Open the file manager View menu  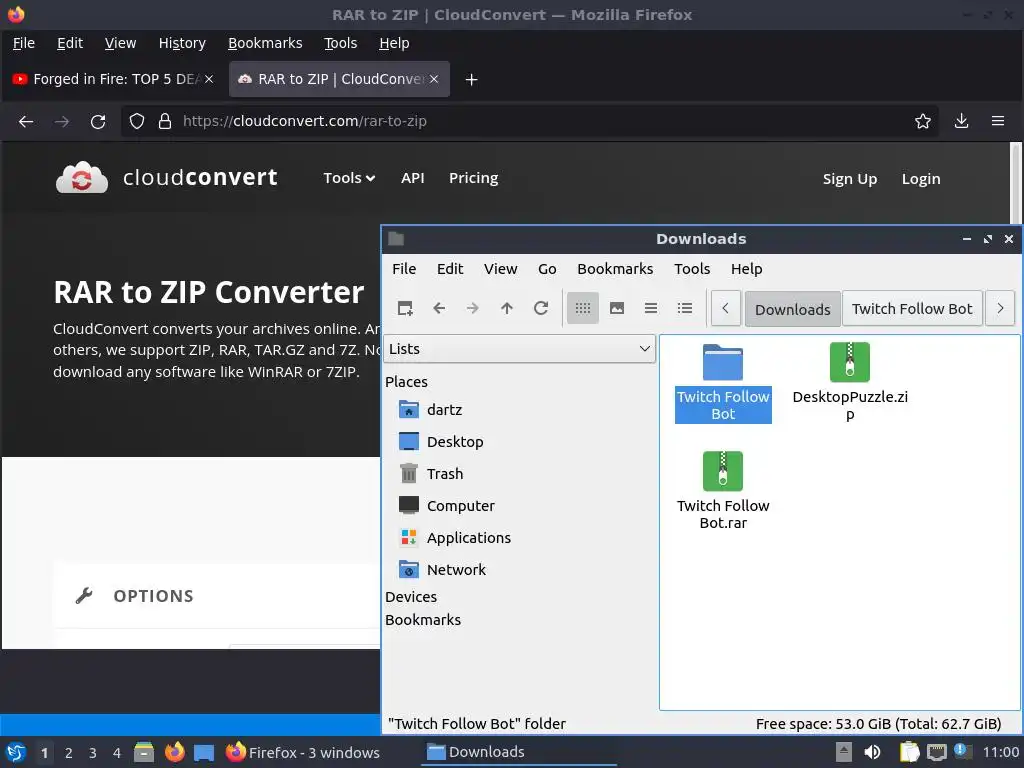(500, 269)
